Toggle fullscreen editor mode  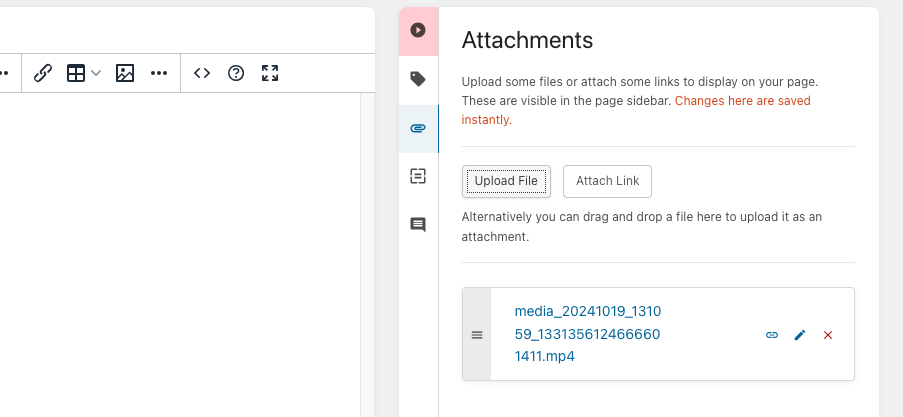point(269,73)
